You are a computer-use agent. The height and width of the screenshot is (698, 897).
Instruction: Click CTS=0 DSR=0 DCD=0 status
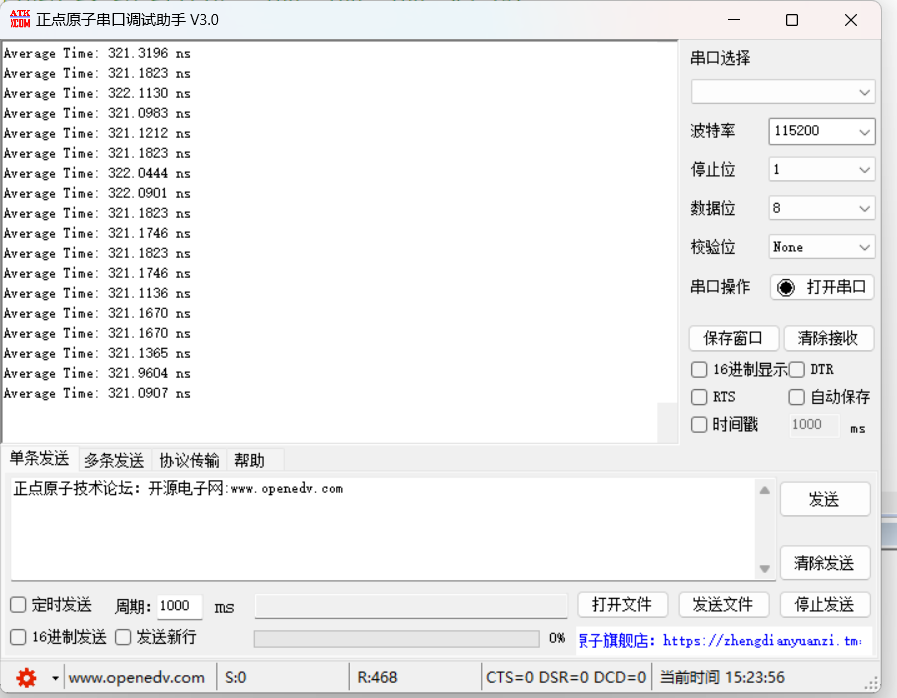pyautogui.click(x=566, y=678)
